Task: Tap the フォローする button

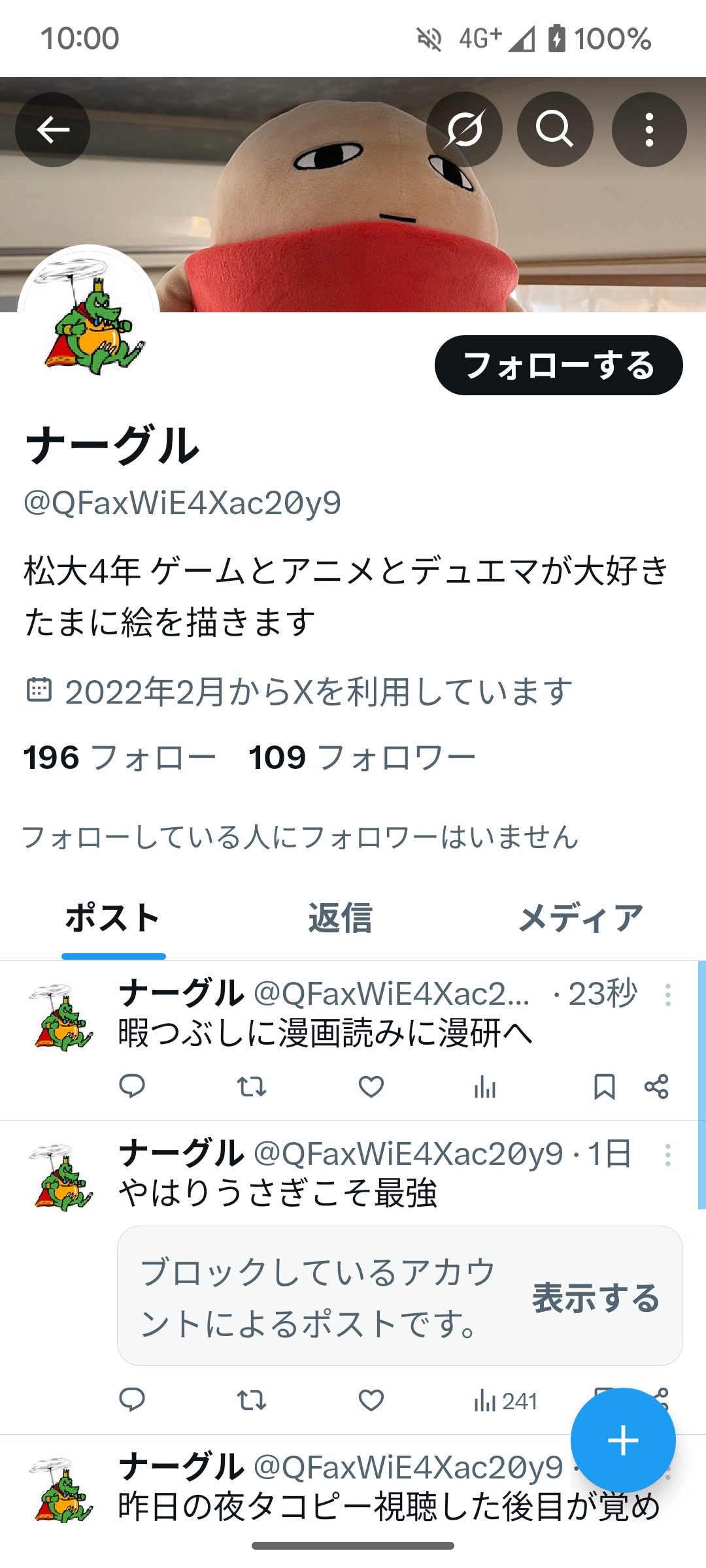Action: [x=559, y=365]
